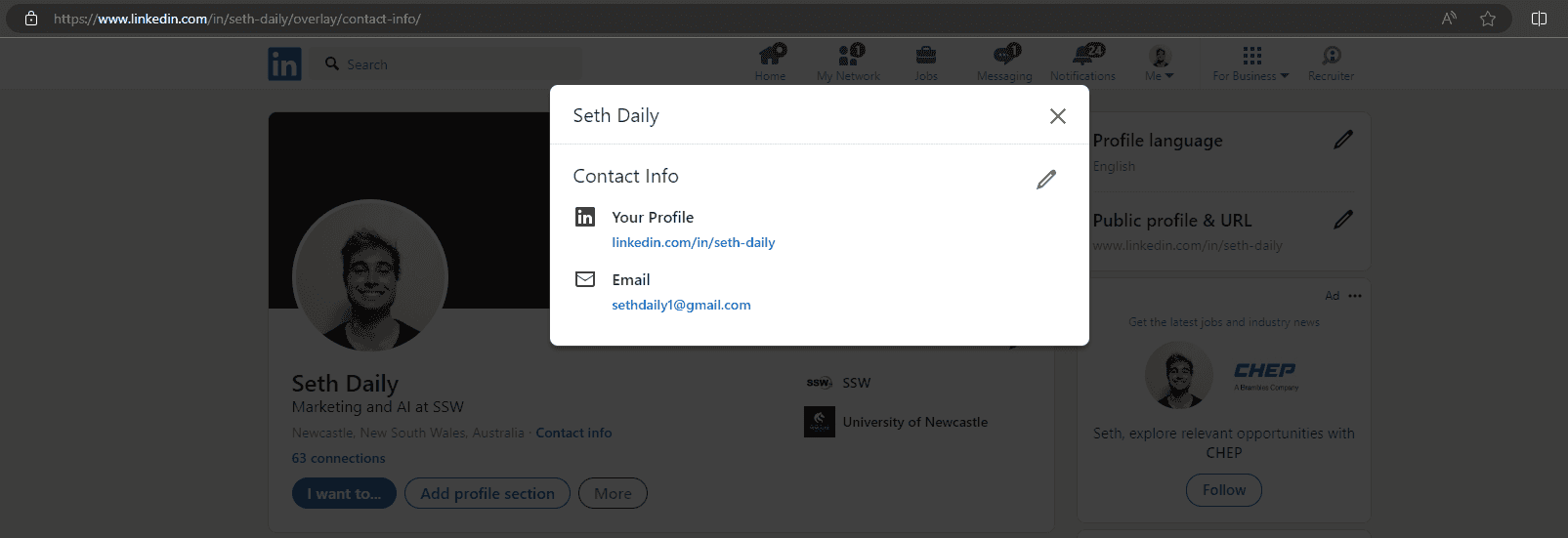Open ad options three-dot menu
This screenshot has width=1568, height=538.
[1355, 296]
